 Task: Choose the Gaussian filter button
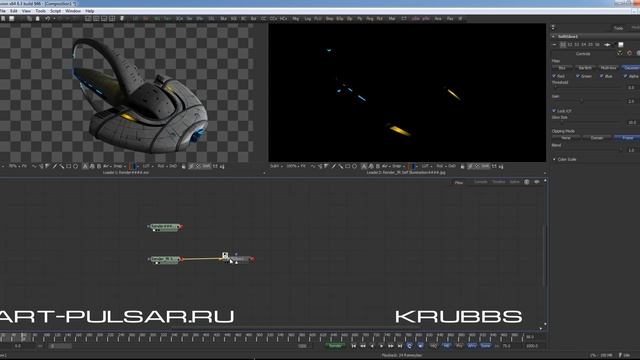pyautogui.click(x=631, y=68)
